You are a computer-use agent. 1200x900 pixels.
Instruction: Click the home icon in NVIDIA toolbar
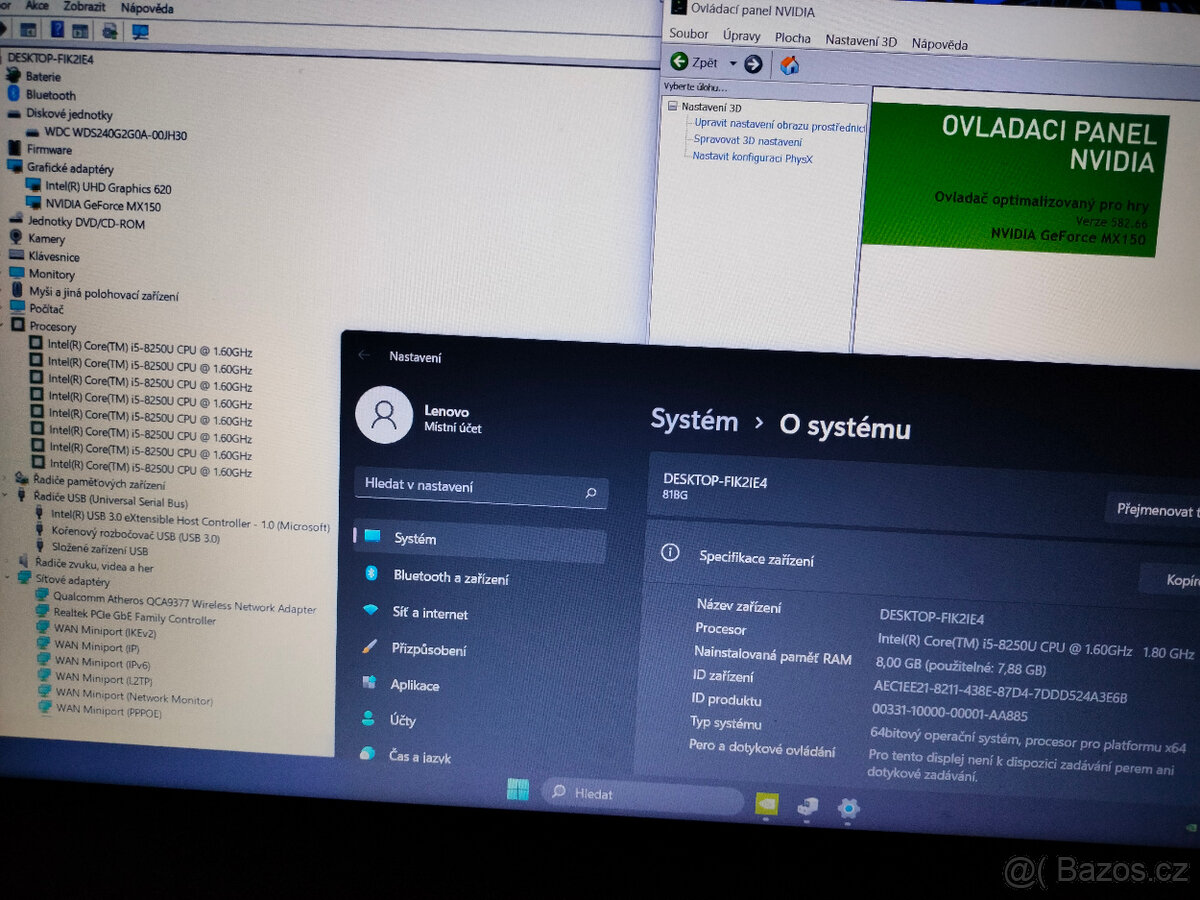789,66
